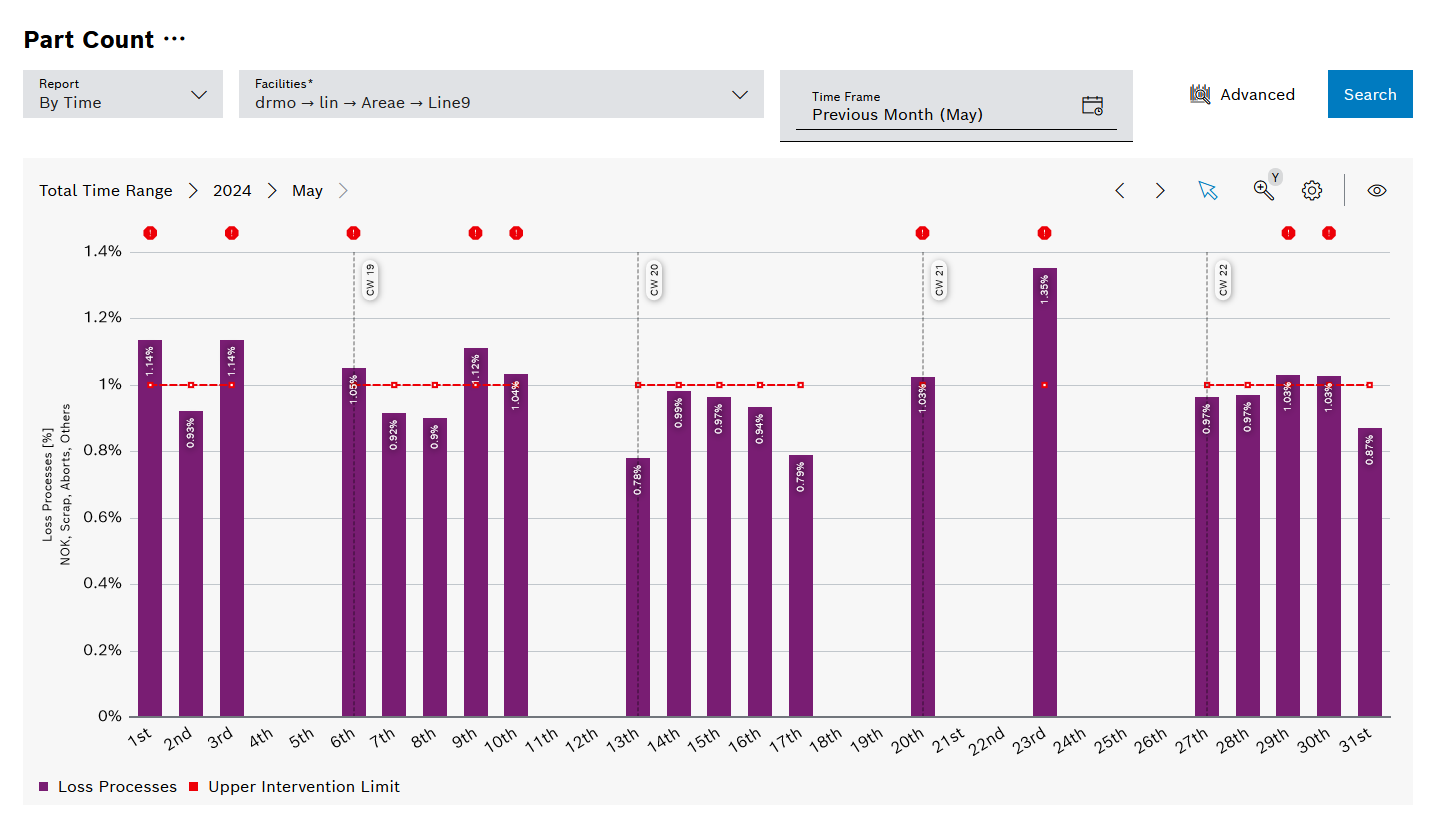Open chart settings gear icon
The height and width of the screenshot is (828, 1435).
point(1312,191)
